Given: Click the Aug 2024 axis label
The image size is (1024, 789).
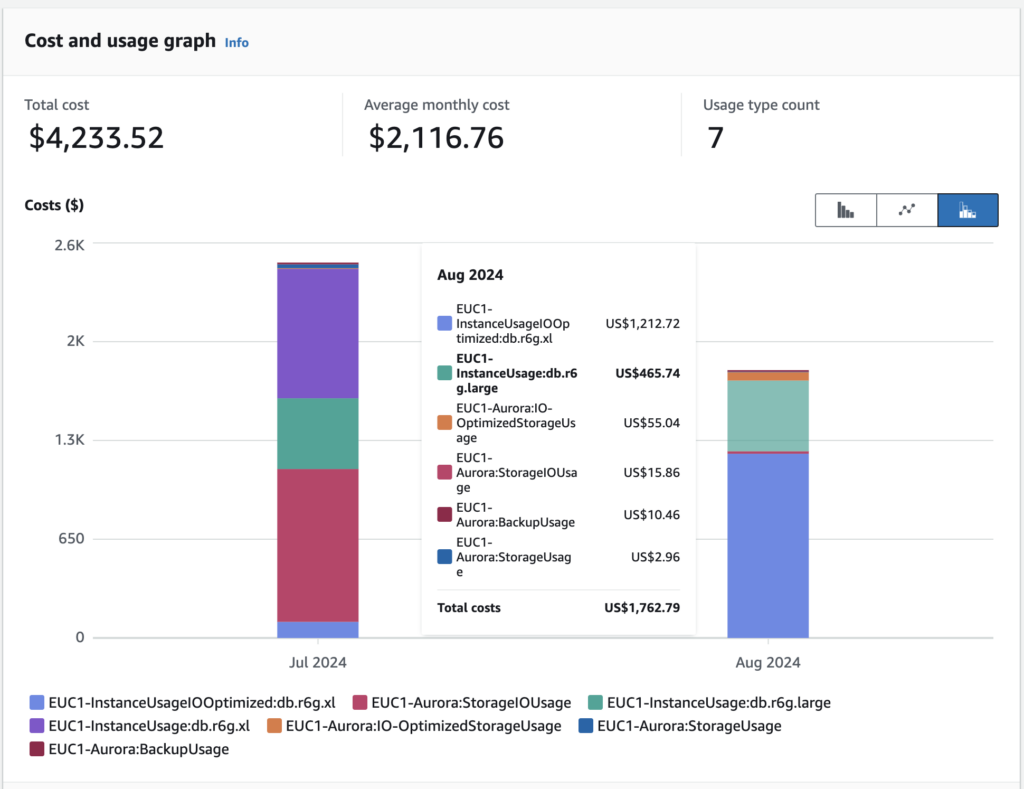Looking at the screenshot, I should tap(768, 662).
